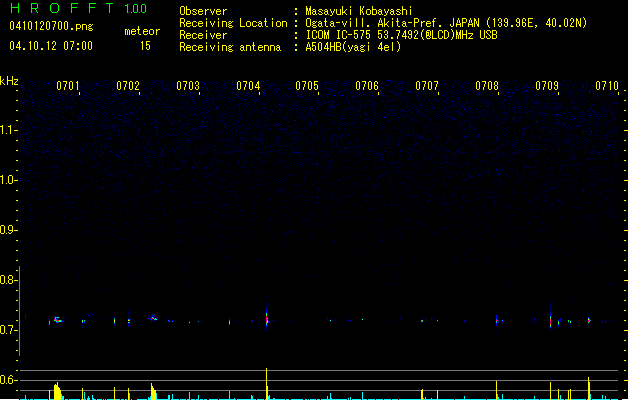Click the 0.9 kHz axis label
Image resolution: width=629 pixels, height=400 pixels.
click(8, 230)
